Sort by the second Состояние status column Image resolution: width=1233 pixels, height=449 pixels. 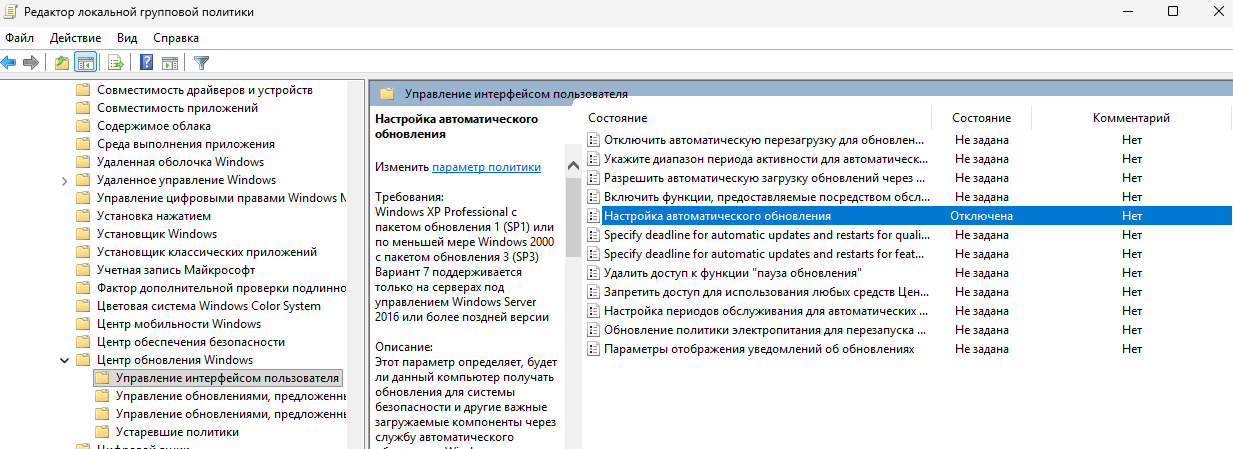coord(981,118)
